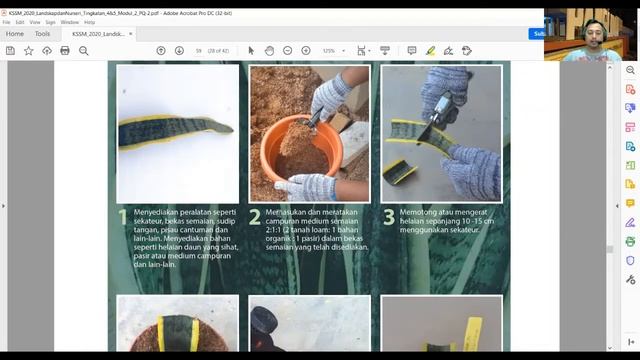This screenshot has height=360, width=640.
Task: Upload the file with the cloud icon
Action: 47,51
